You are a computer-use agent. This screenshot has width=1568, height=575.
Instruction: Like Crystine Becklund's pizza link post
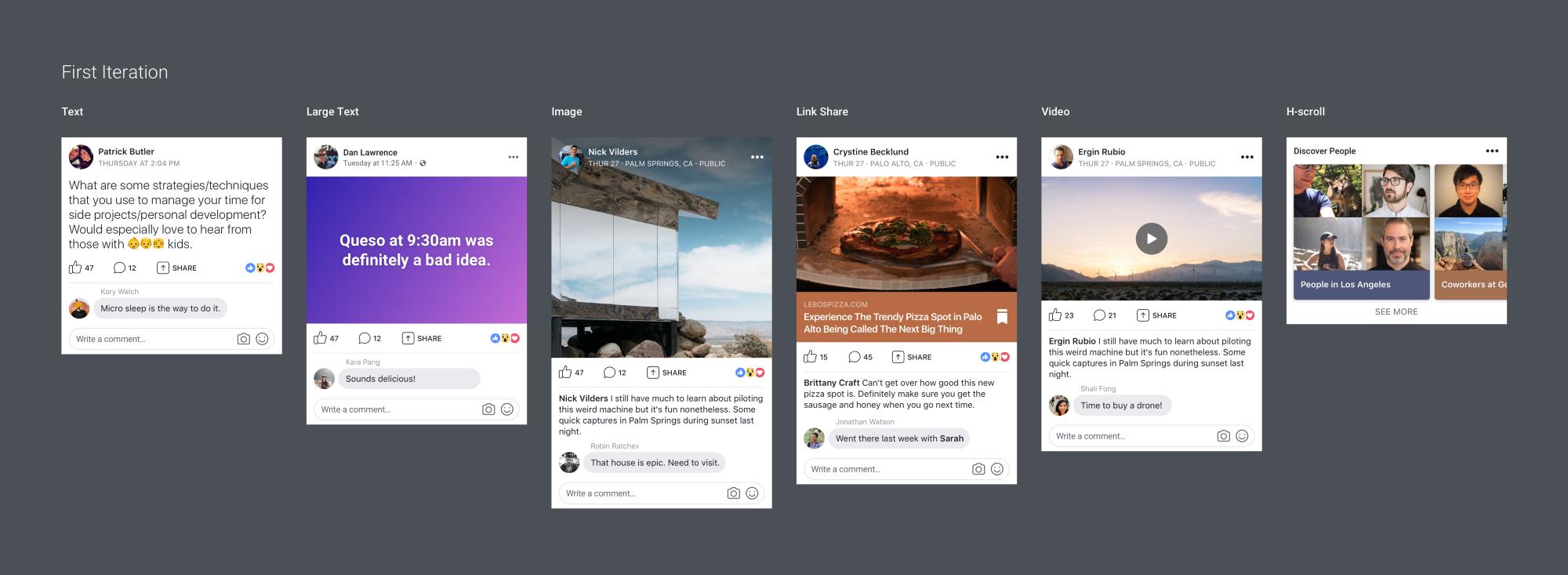pos(811,357)
